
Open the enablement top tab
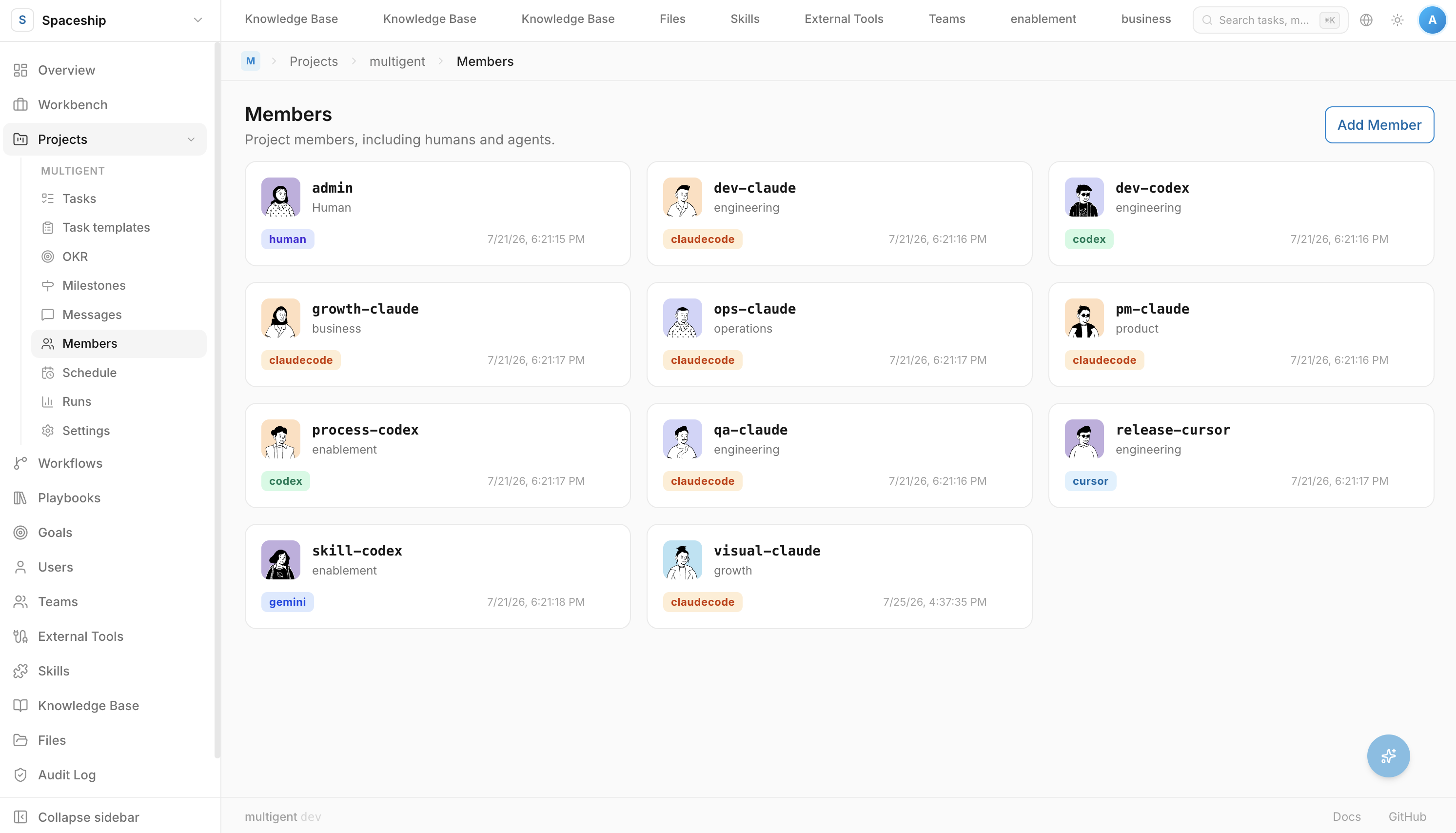point(1043,19)
